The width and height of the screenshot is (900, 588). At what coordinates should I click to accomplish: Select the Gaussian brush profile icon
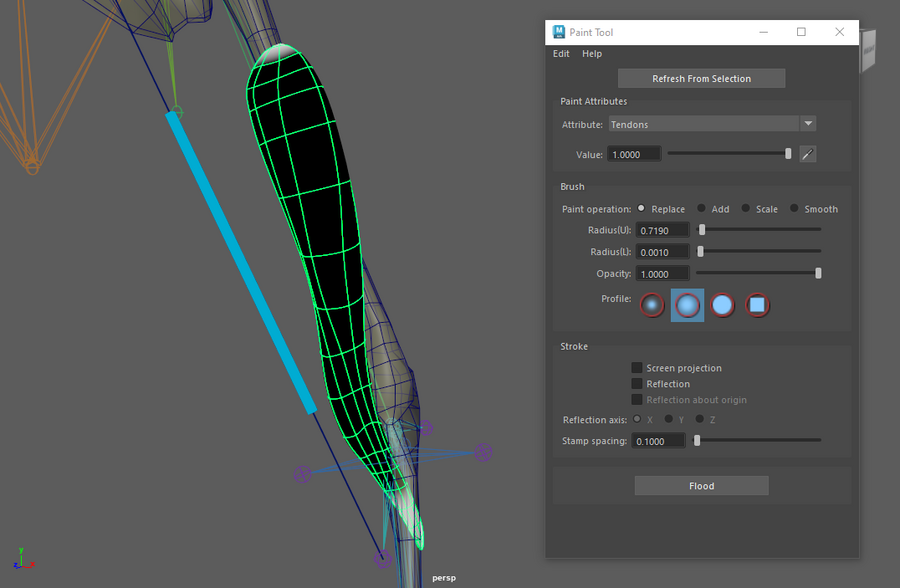click(652, 305)
